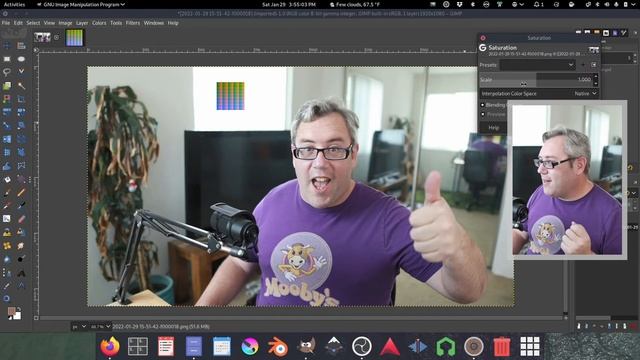Open the Windows menu
640x360 pixels.
click(153, 23)
